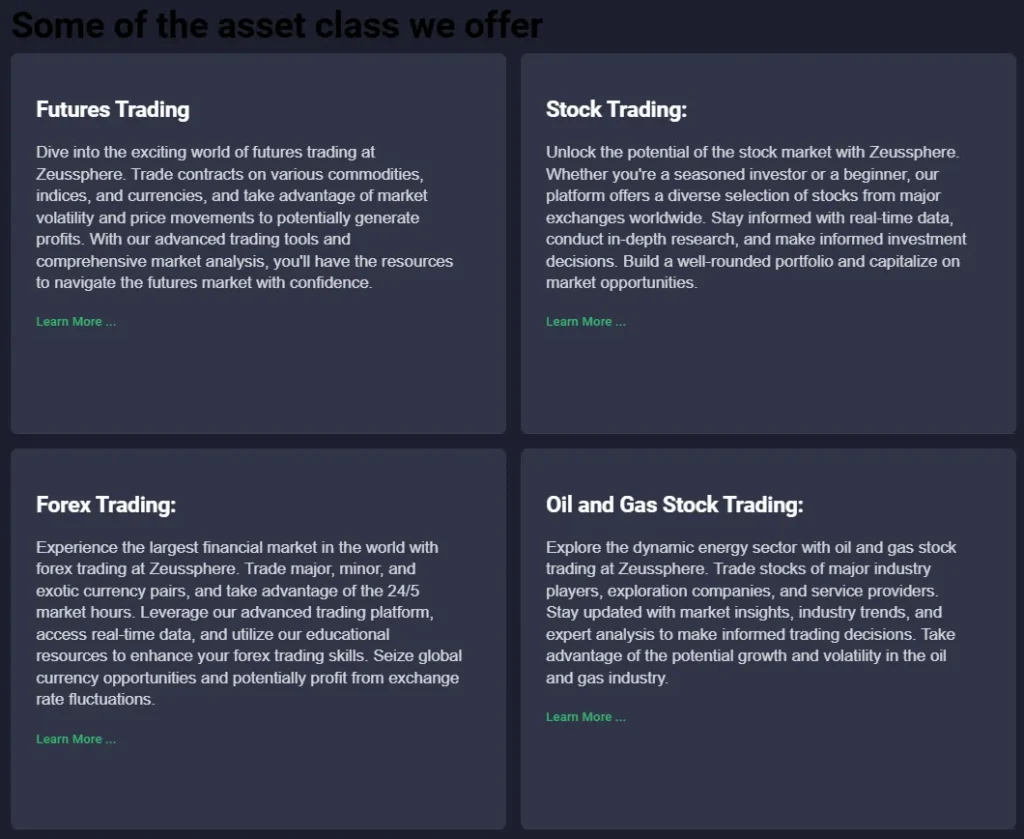Click the 'Some of the asset class' page heading
Image resolution: width=1024 pixels, height=839 pixels.
click(x=276, y=24)
